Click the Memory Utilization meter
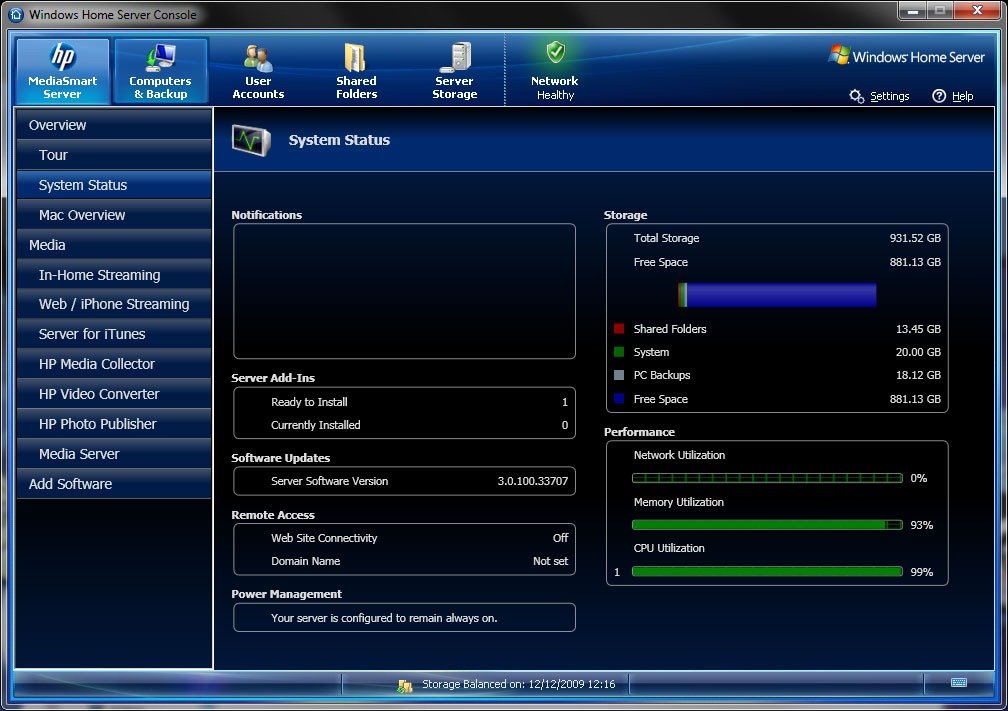The width and height of the screenshot is (1008, 711). point(767,525)
